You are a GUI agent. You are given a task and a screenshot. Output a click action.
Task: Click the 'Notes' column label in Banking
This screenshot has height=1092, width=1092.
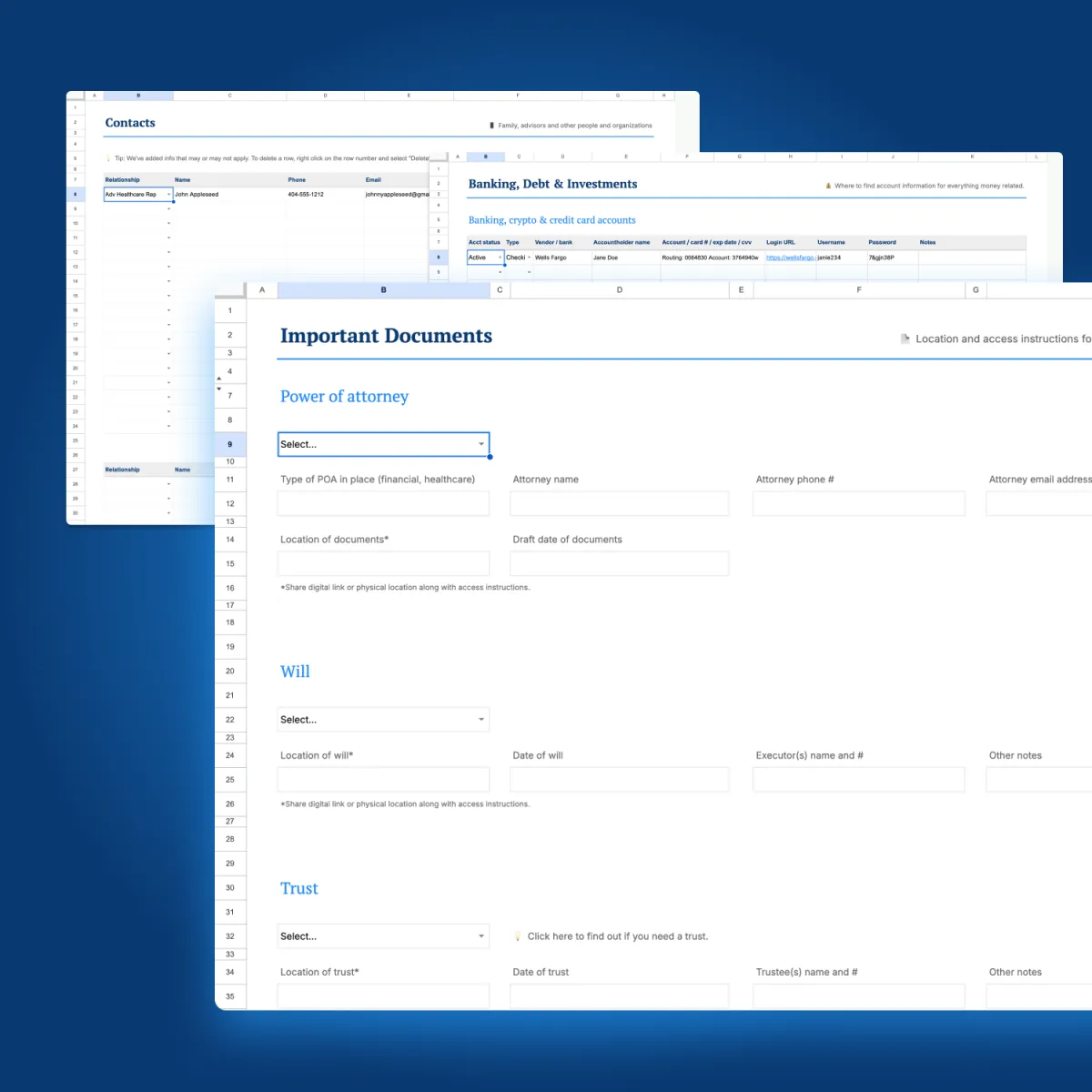click(x=927, y=242)
